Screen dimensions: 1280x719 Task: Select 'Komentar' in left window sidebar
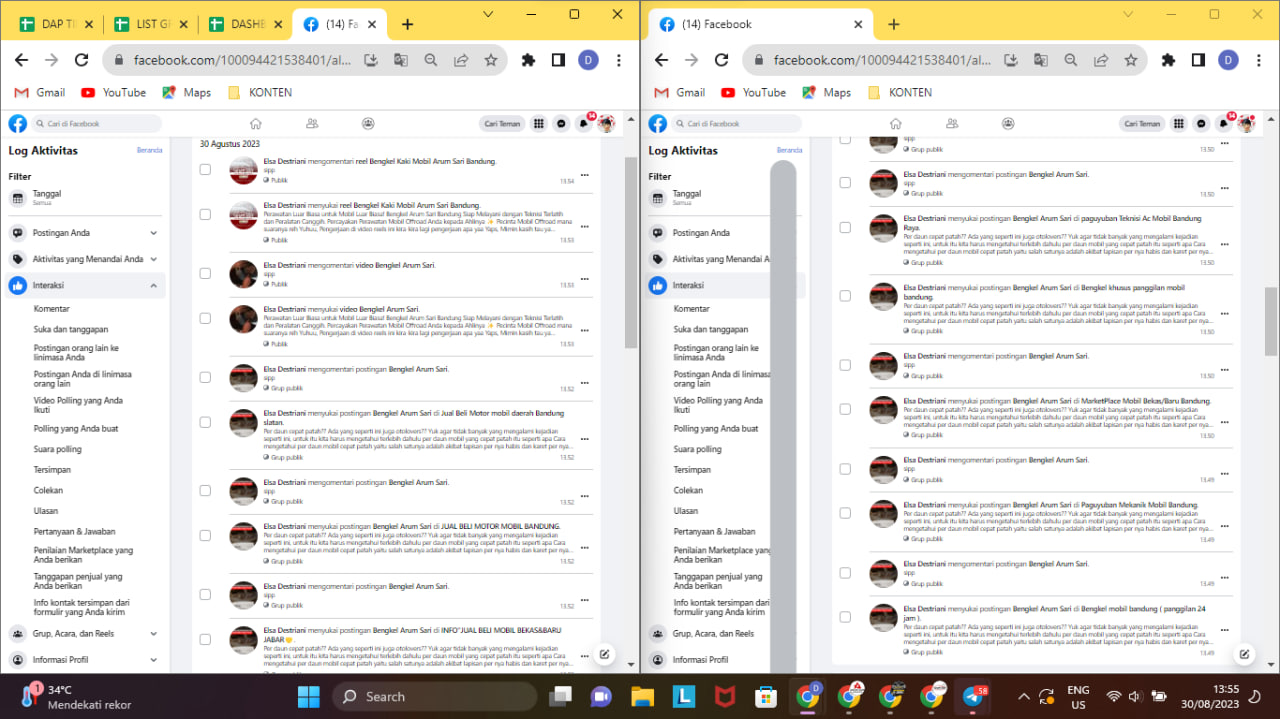click(x=52, y=309)
